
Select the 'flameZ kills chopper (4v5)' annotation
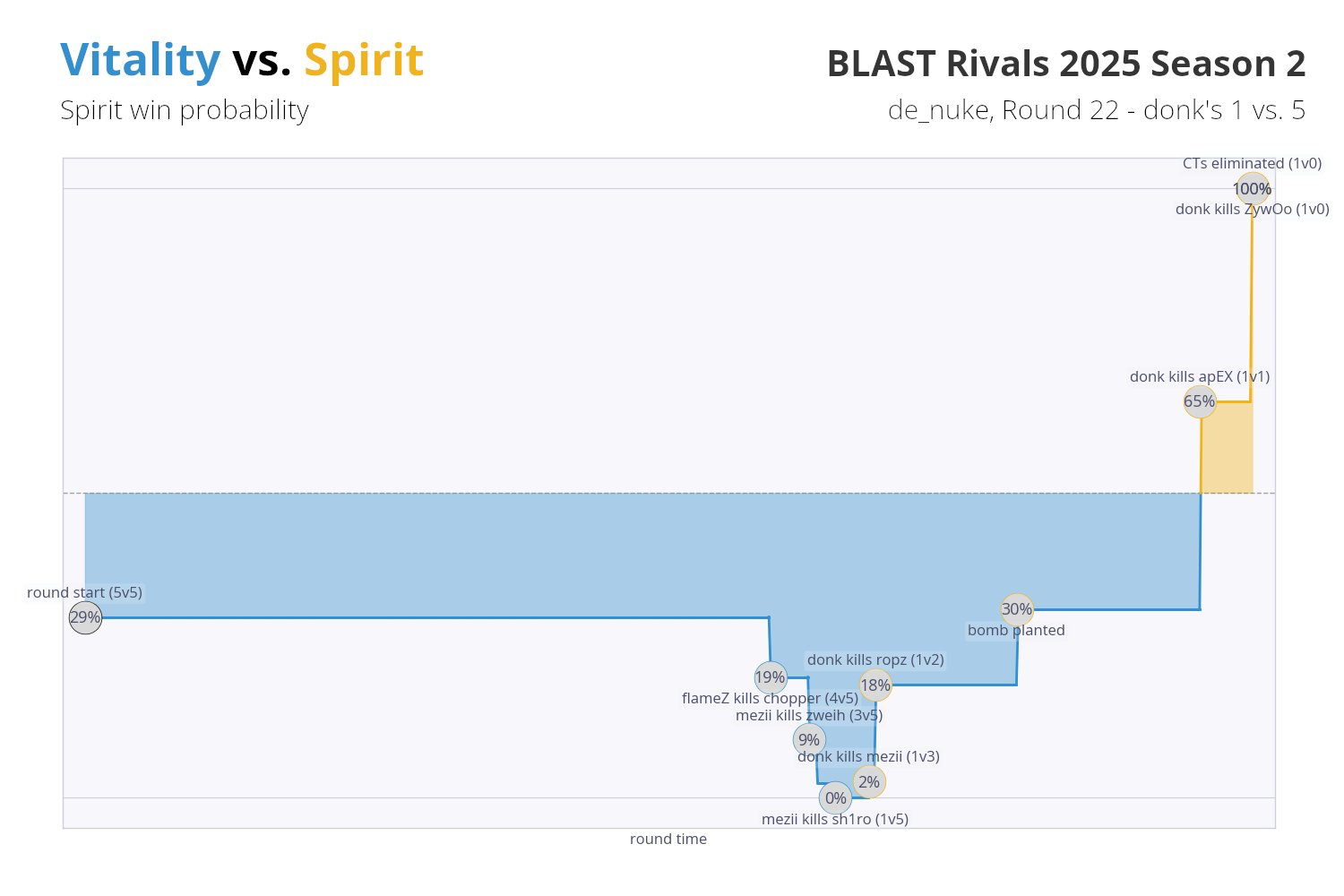[770, 698]
